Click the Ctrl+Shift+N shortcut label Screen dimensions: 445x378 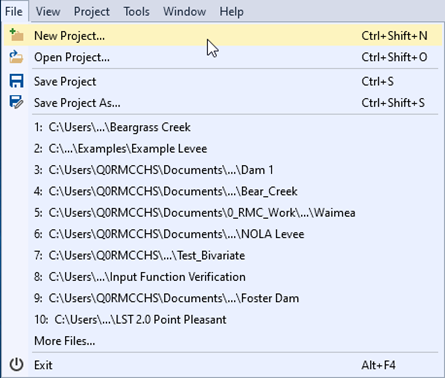click(x=394, y=35)
